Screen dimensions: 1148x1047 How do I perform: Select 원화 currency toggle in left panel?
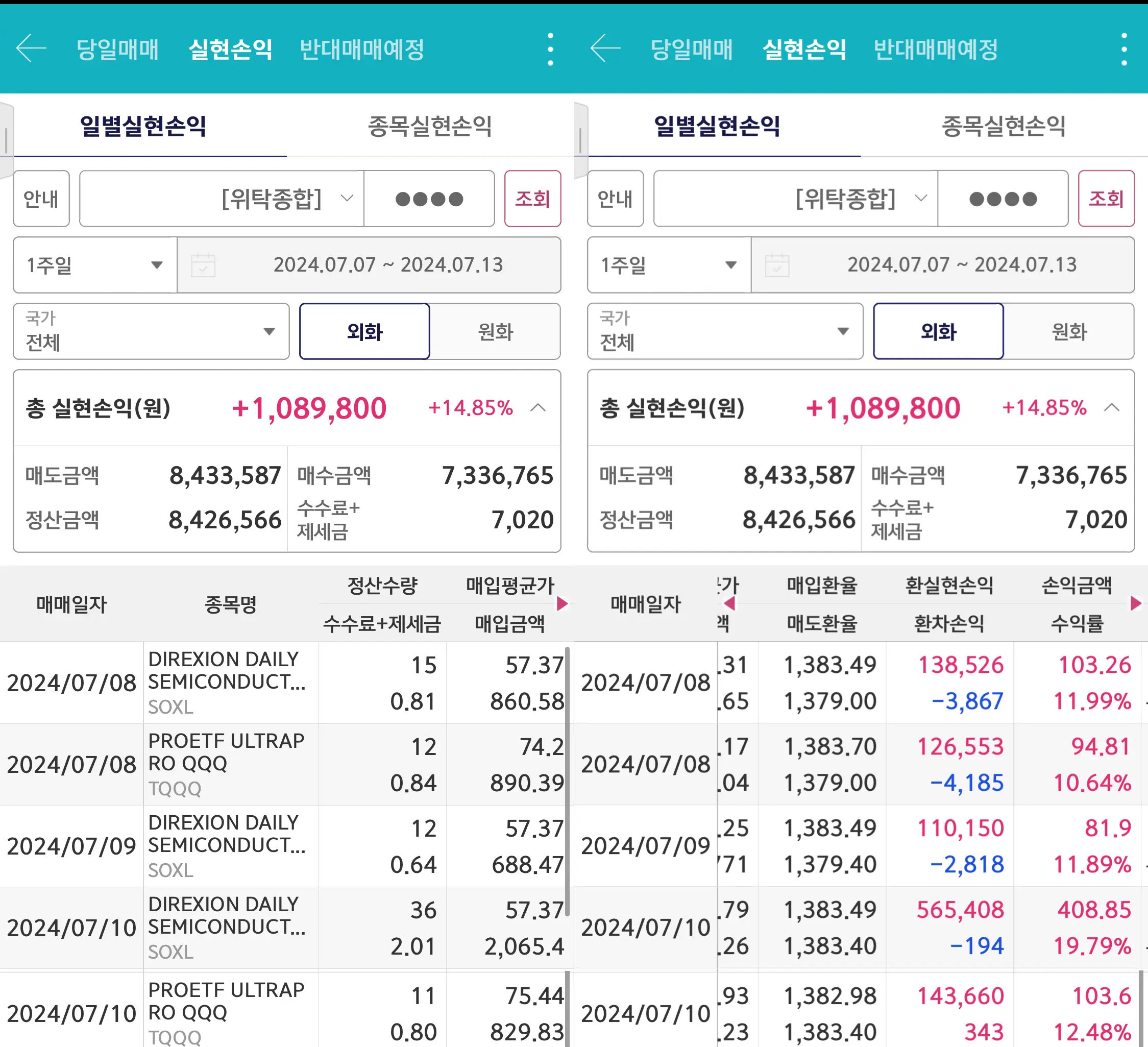tap(496, 331)
